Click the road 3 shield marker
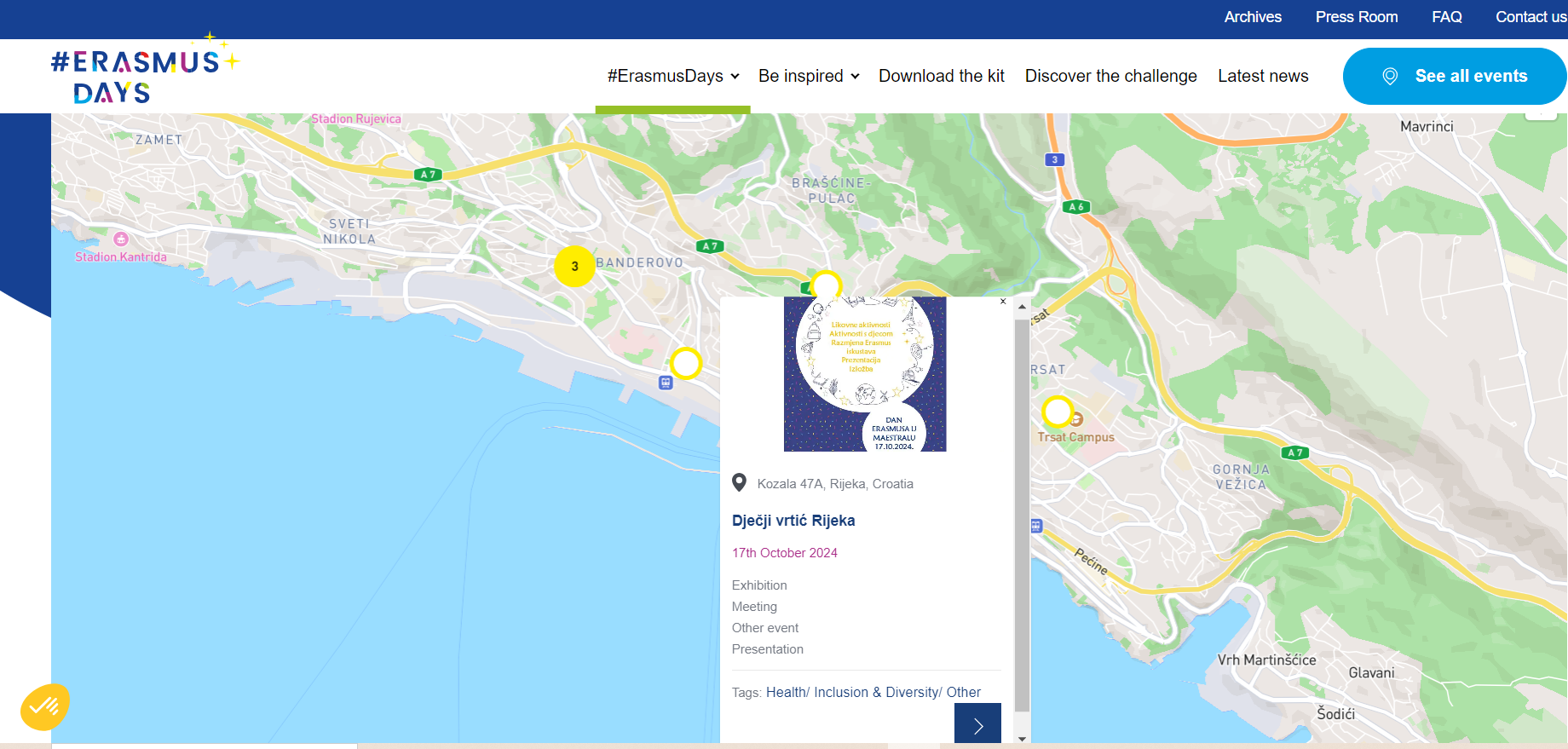This screenshot has height=749, width=1568. (1054, 159)
